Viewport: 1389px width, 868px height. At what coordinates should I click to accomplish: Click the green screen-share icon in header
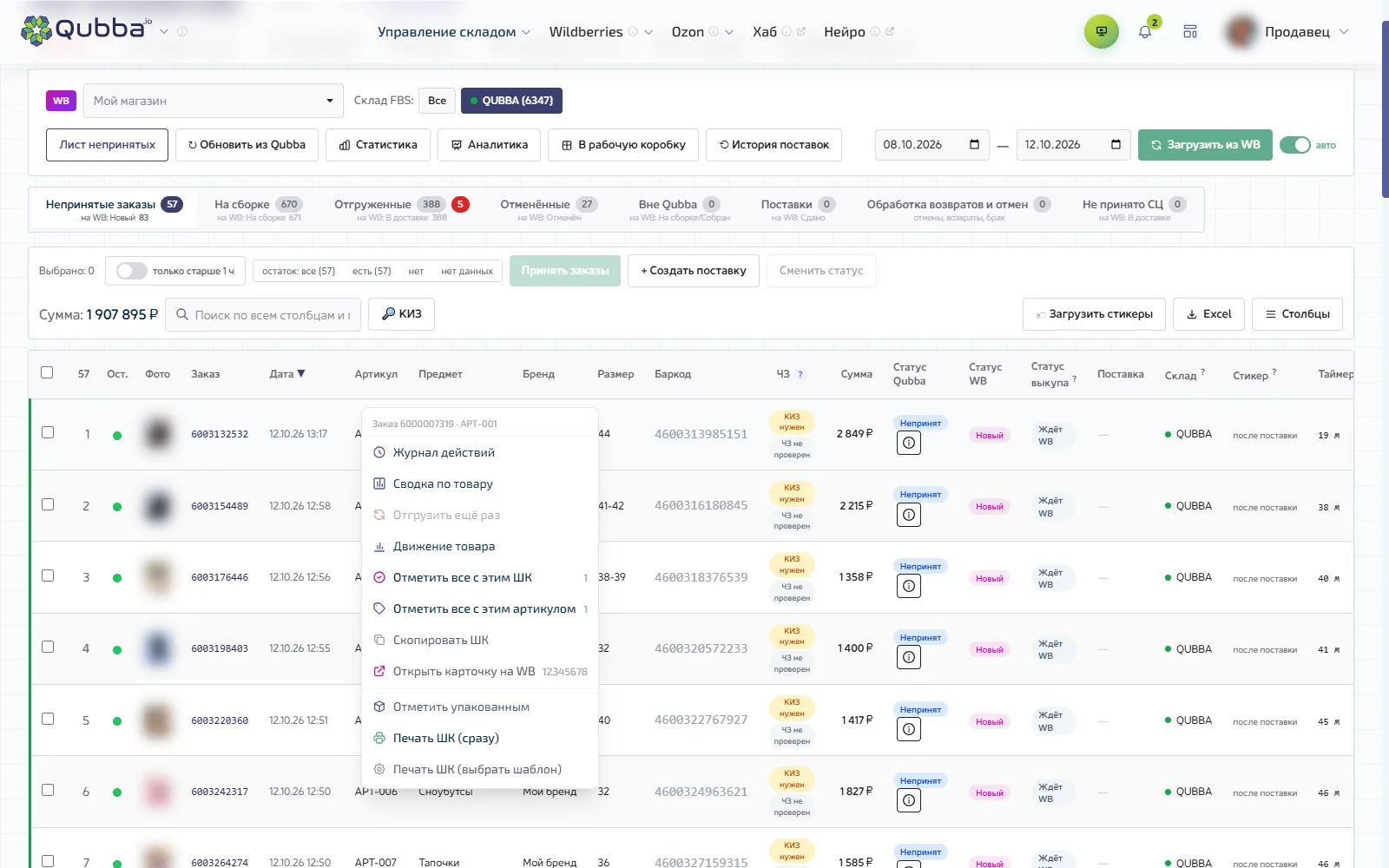click(x=1101, y=31)
